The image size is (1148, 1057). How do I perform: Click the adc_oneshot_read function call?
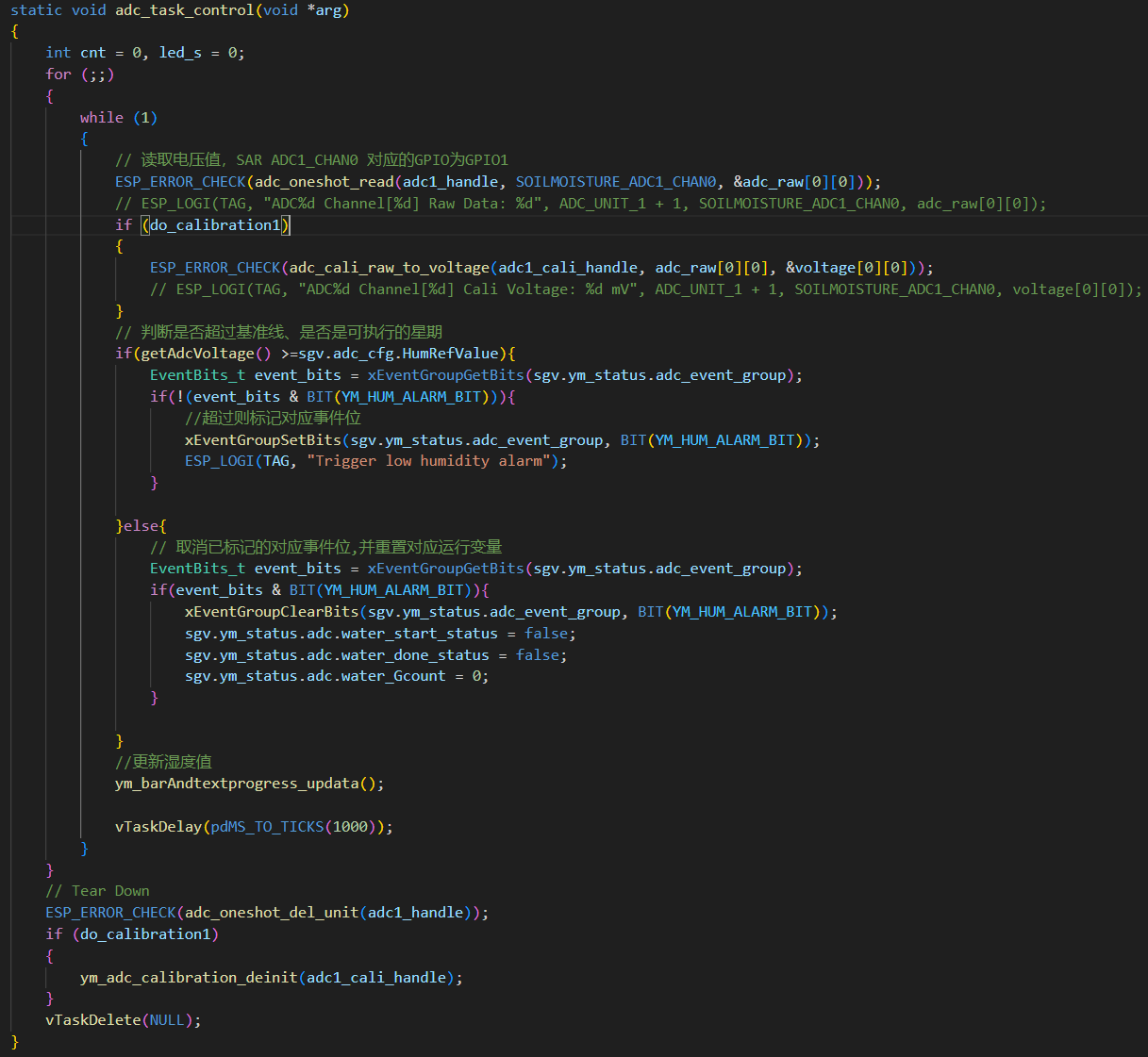[324, 182]
